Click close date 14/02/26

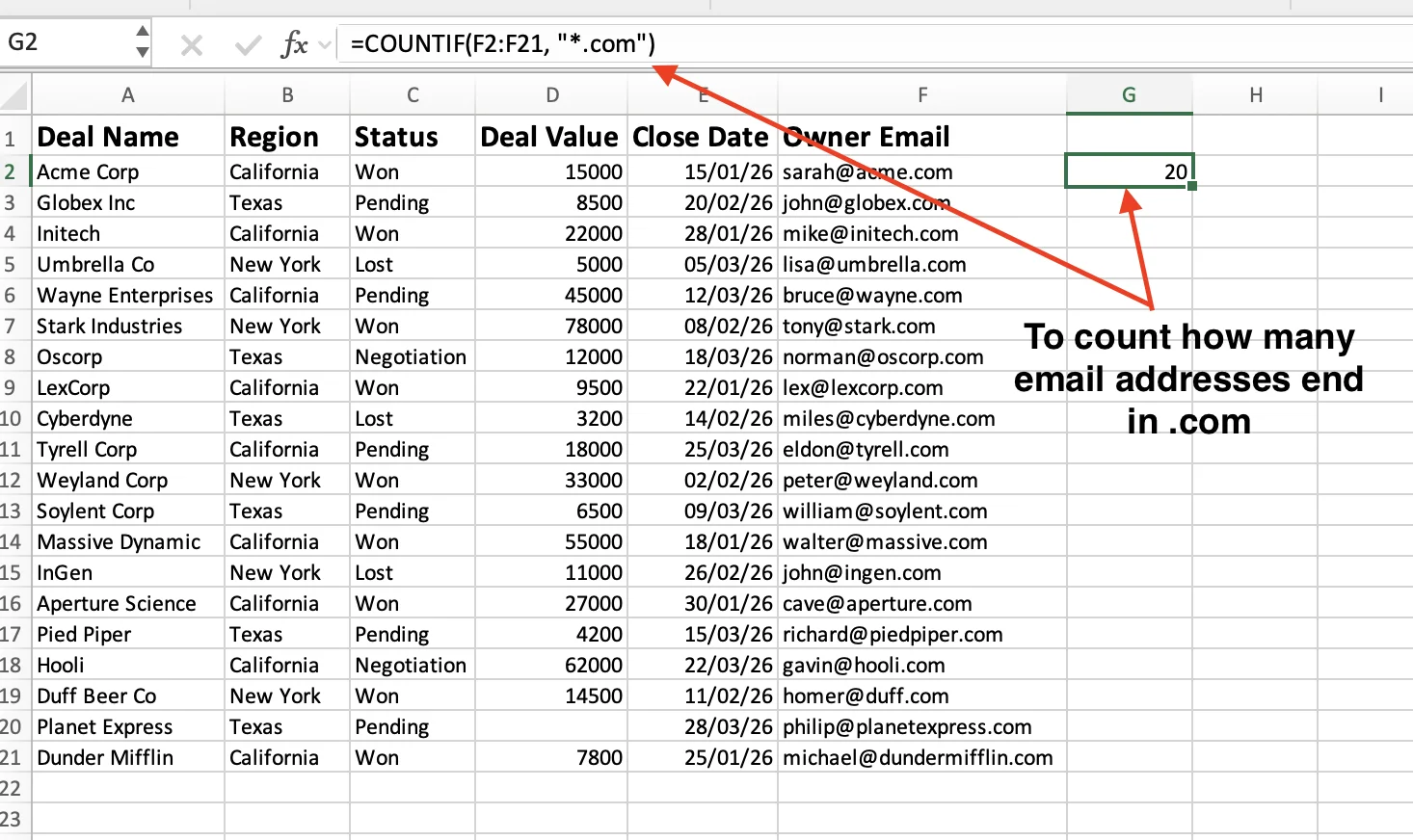pos(703,418)
